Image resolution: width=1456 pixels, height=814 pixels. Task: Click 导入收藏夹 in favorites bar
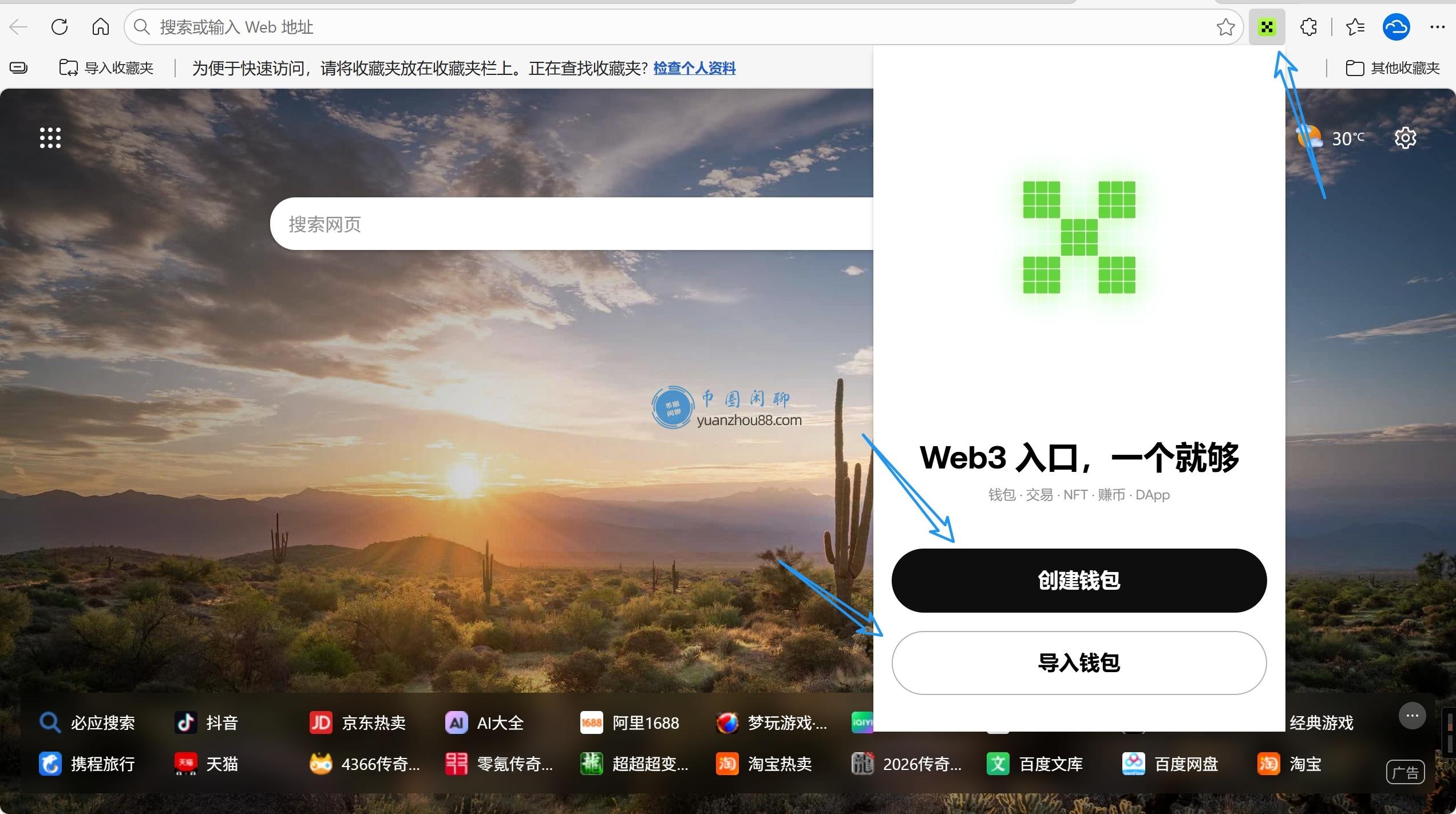pyautogui.click(x=106, y=68)
